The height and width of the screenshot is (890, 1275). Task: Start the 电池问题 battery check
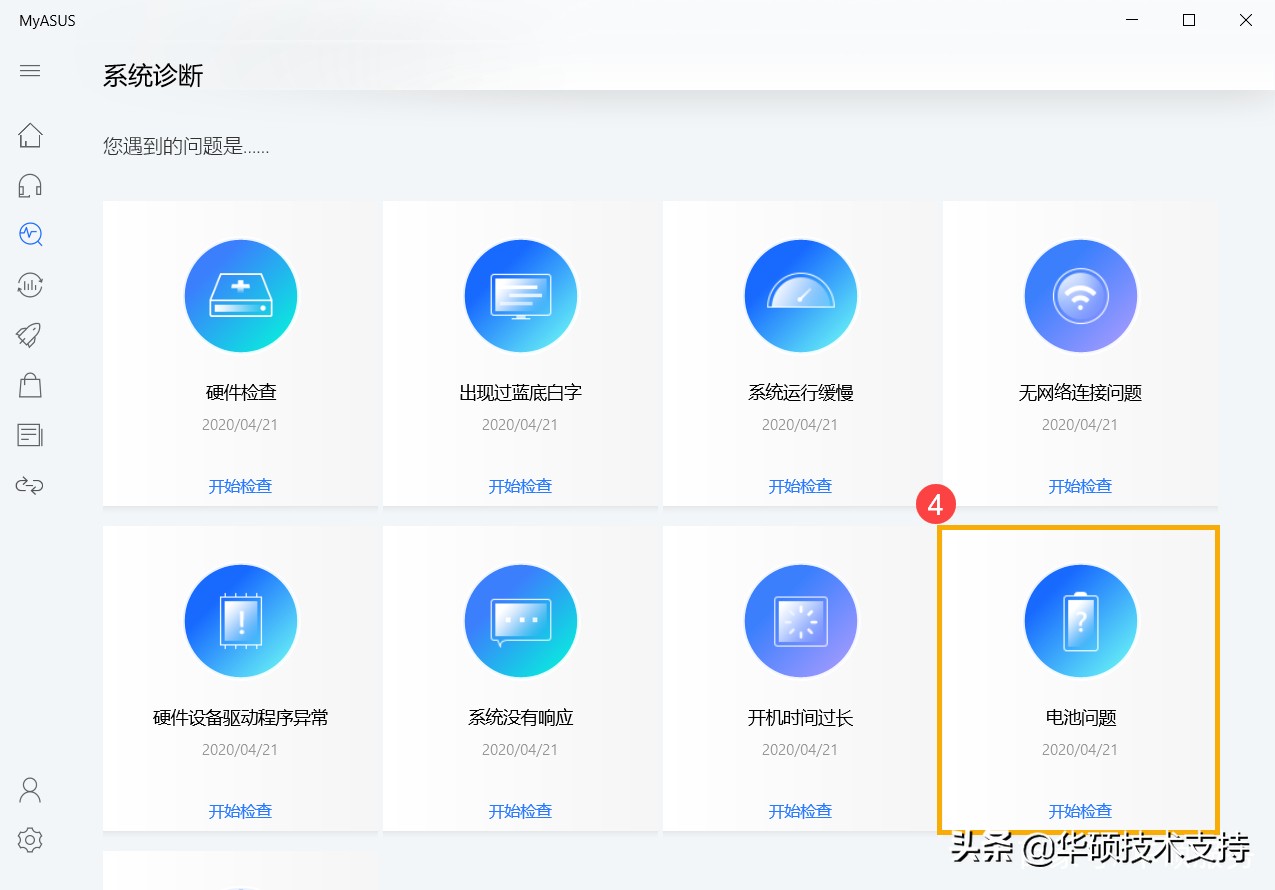coord(1080,811)
